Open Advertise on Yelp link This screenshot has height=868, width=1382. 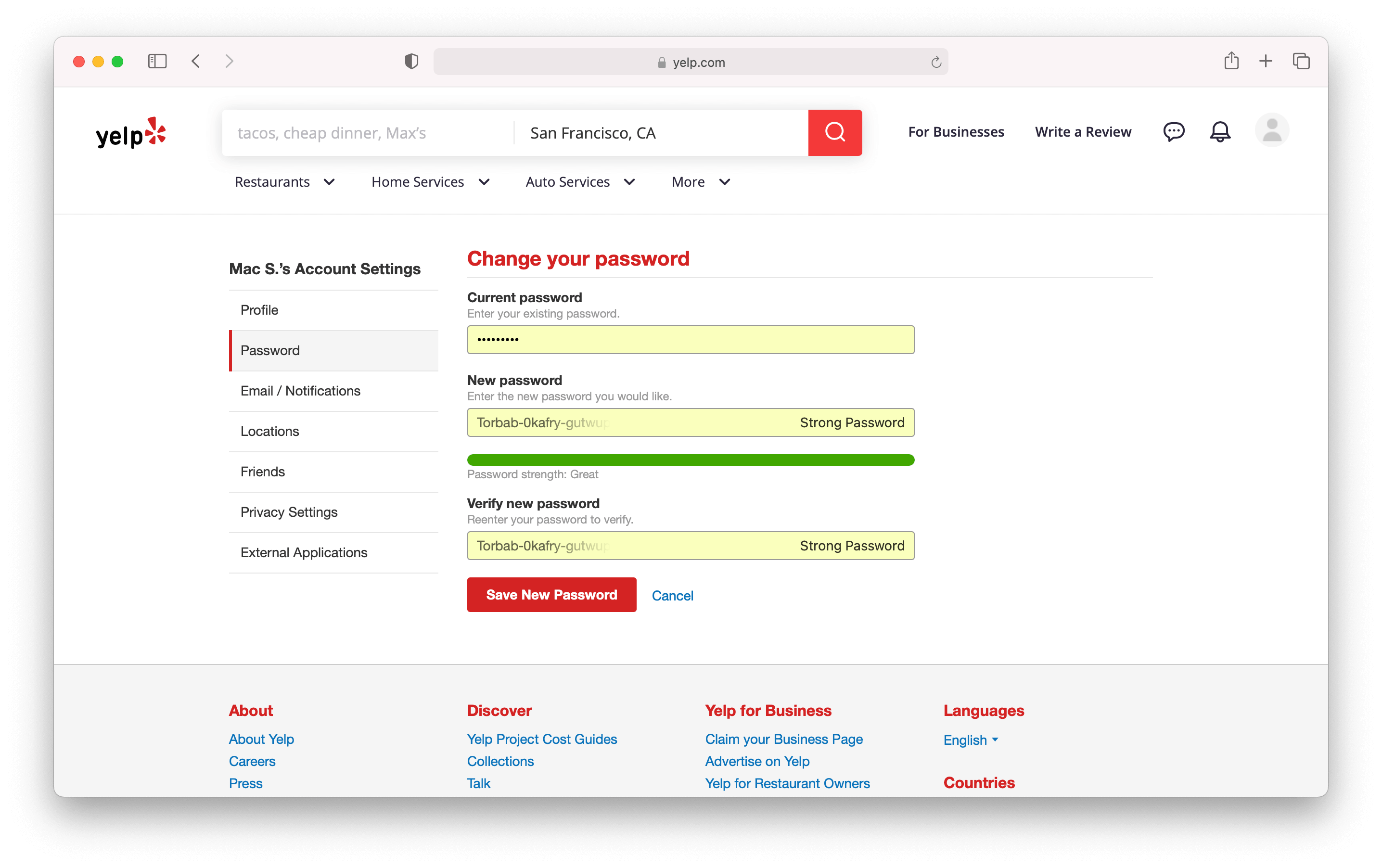click(x=757, y=761)
